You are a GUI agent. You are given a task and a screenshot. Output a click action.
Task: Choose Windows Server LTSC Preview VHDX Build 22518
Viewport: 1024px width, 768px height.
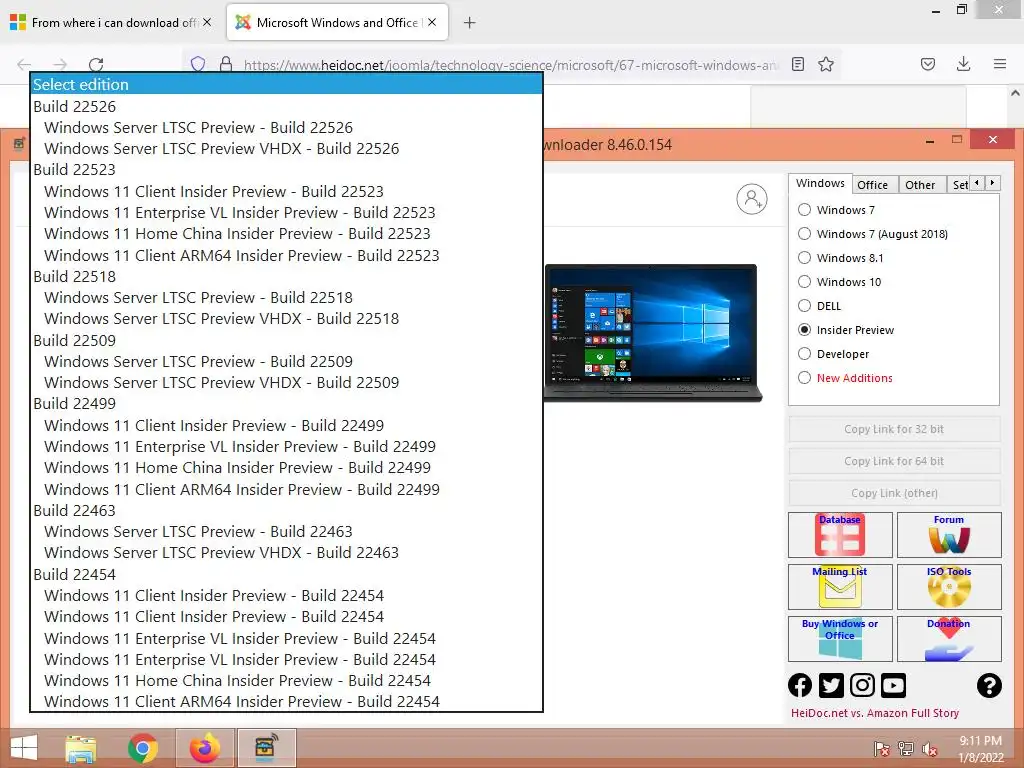coord(287,319)
